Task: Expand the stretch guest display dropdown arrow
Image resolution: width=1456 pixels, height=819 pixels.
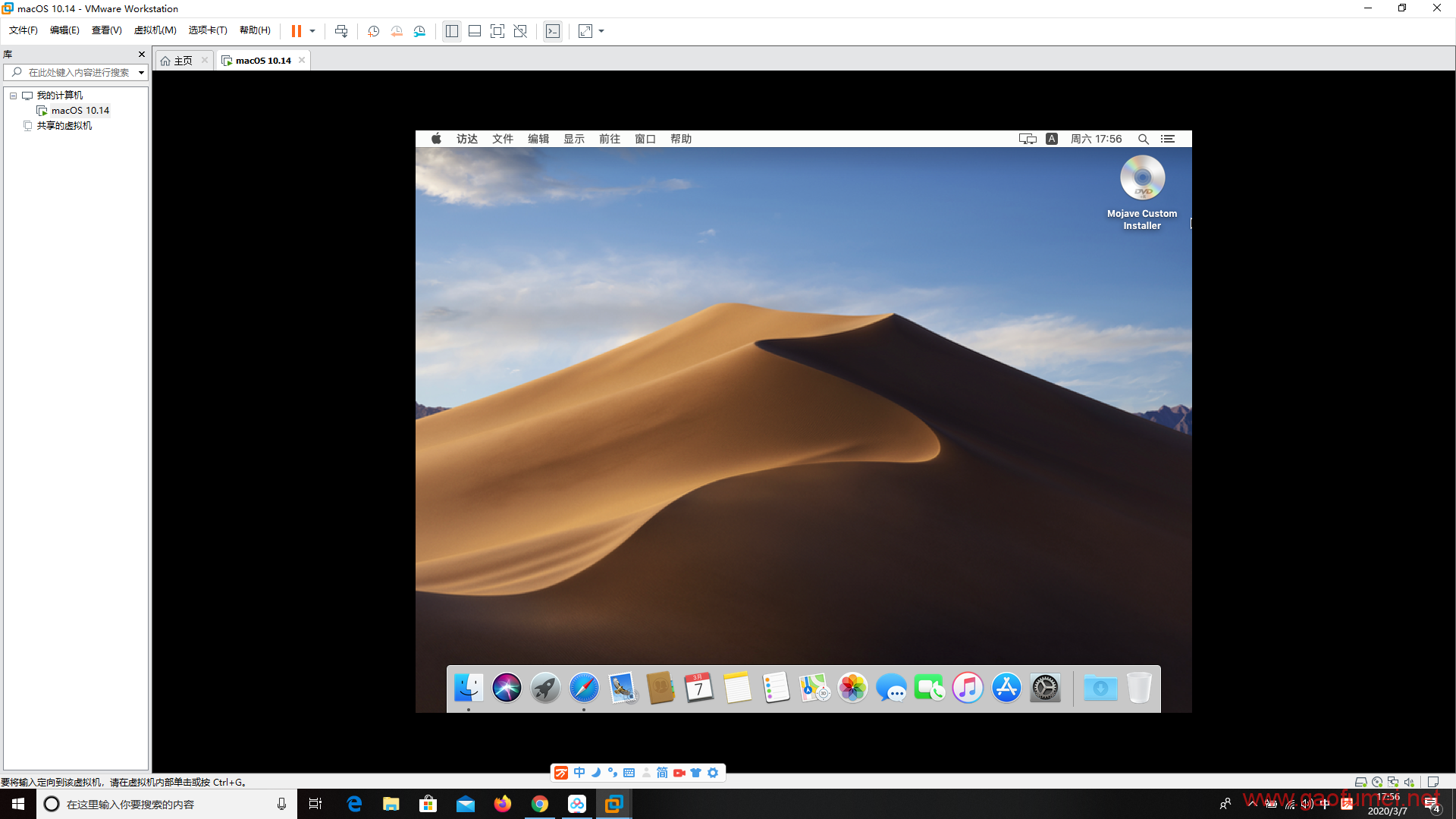Action: [601, 31]
